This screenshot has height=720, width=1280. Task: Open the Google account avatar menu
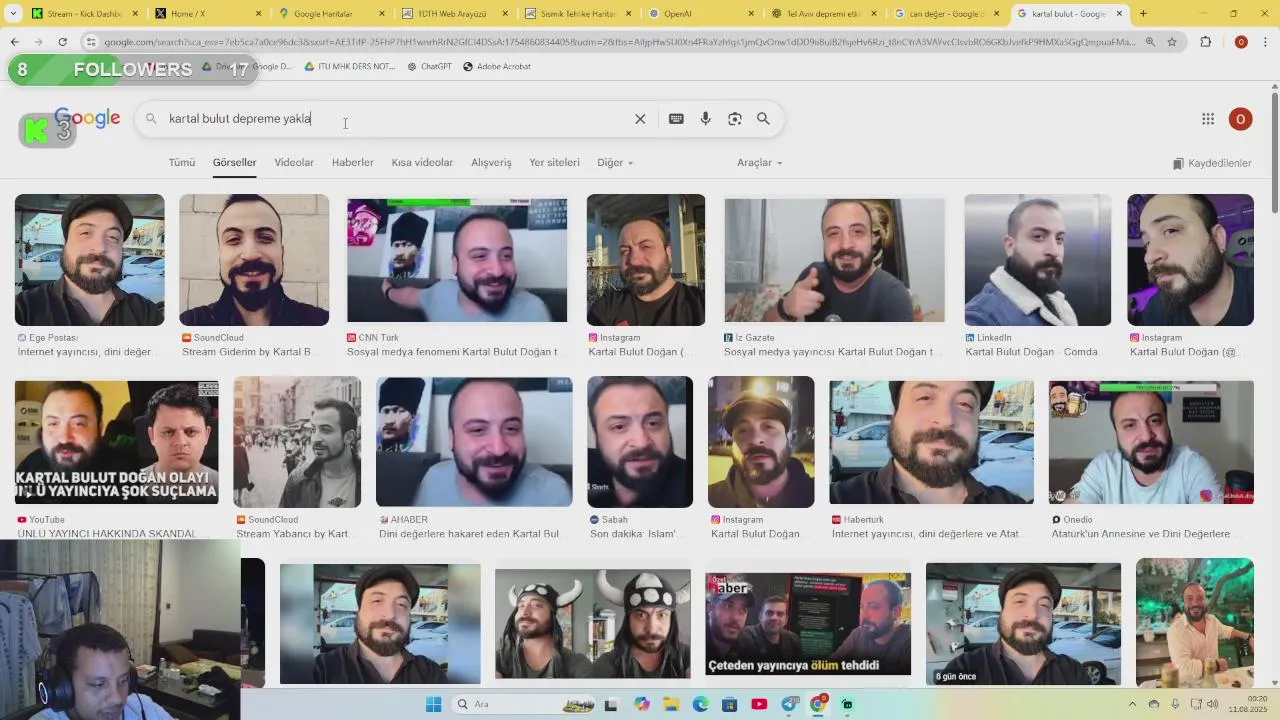click(1240, 119)
